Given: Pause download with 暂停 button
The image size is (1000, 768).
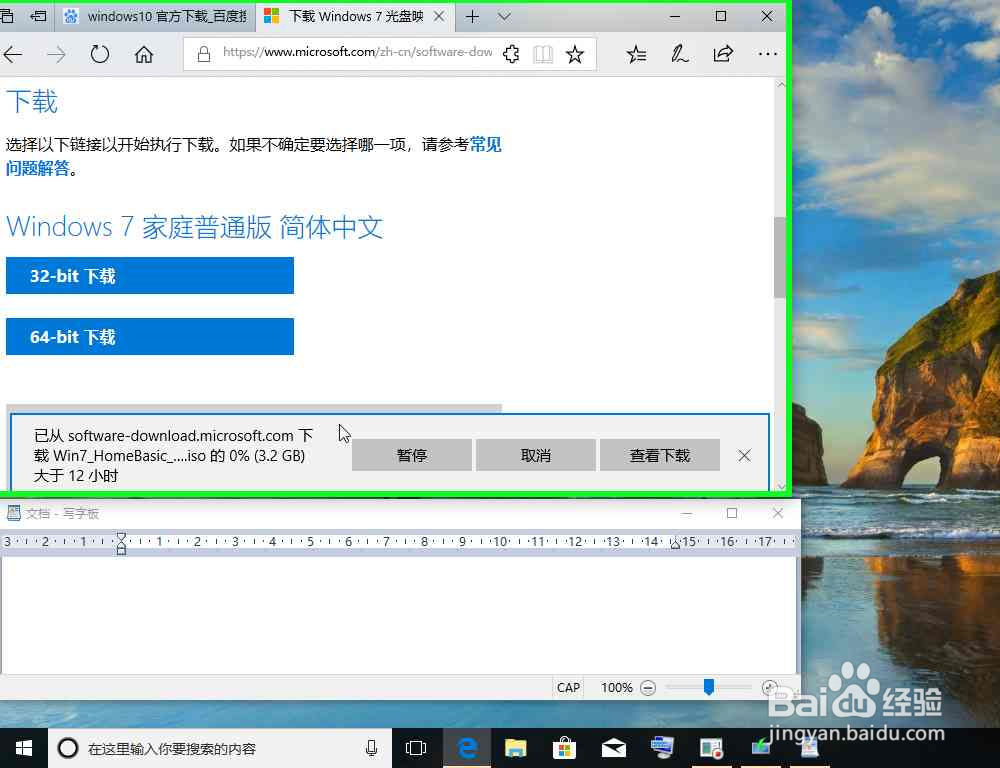Looking at the screenshot, I should coord(411,455).
